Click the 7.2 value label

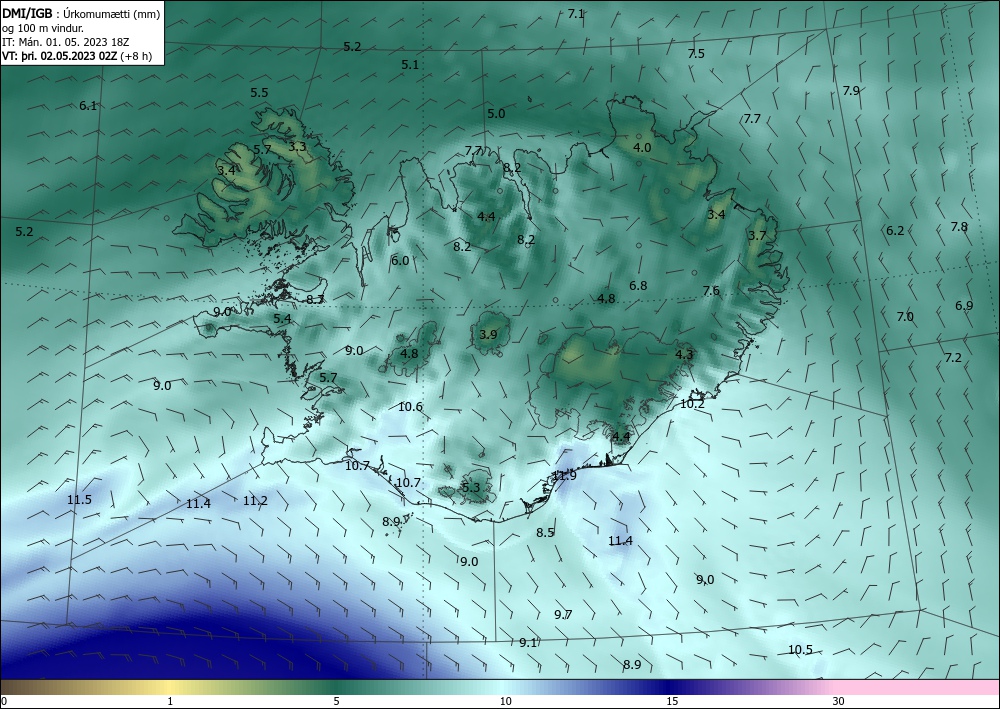pos(953,358)
